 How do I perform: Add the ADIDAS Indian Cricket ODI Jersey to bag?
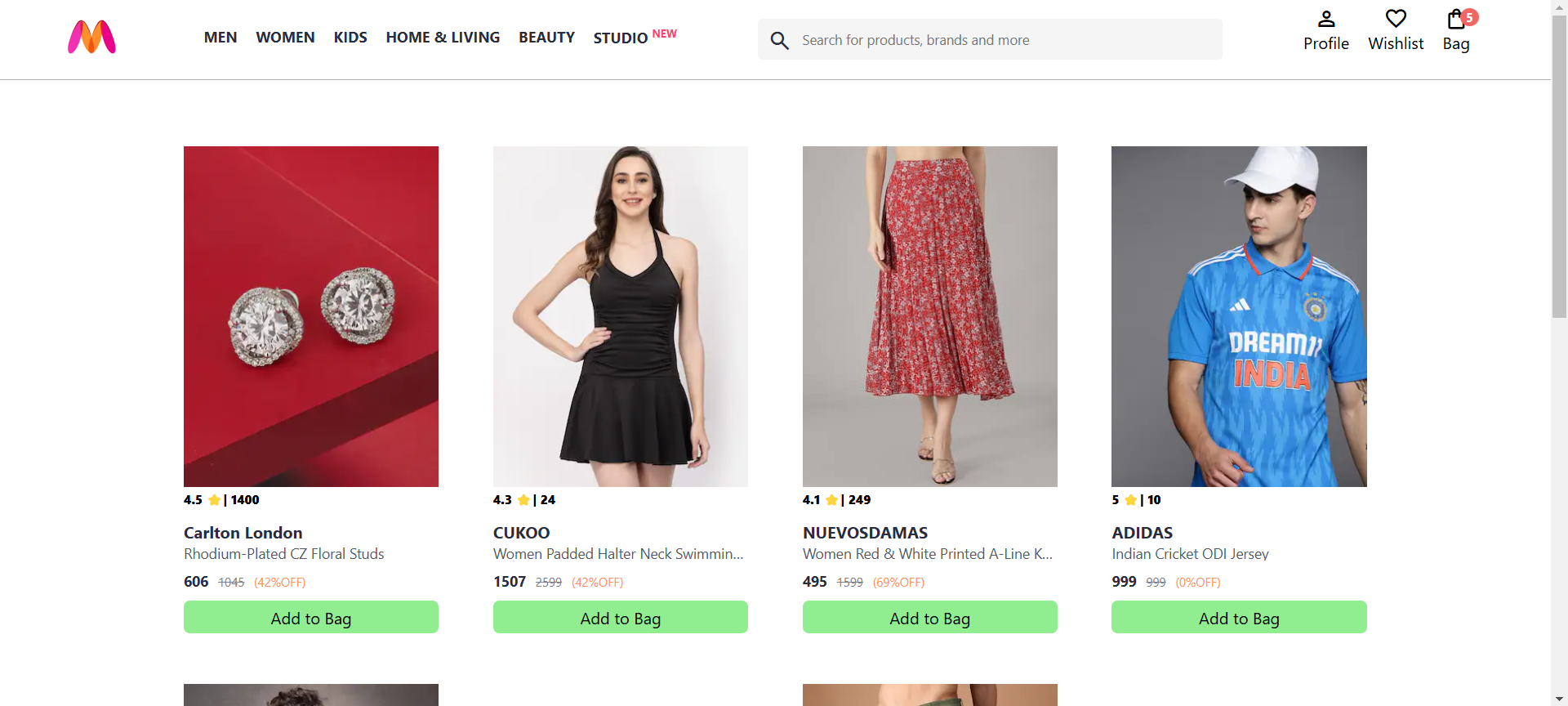(1238, 618)
